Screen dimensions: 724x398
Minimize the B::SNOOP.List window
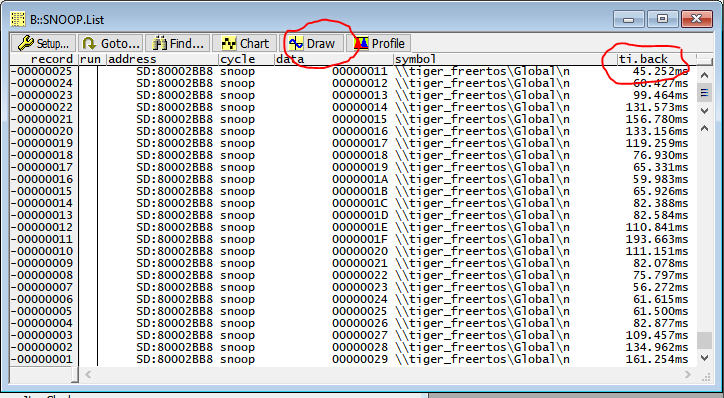(628, 19)
